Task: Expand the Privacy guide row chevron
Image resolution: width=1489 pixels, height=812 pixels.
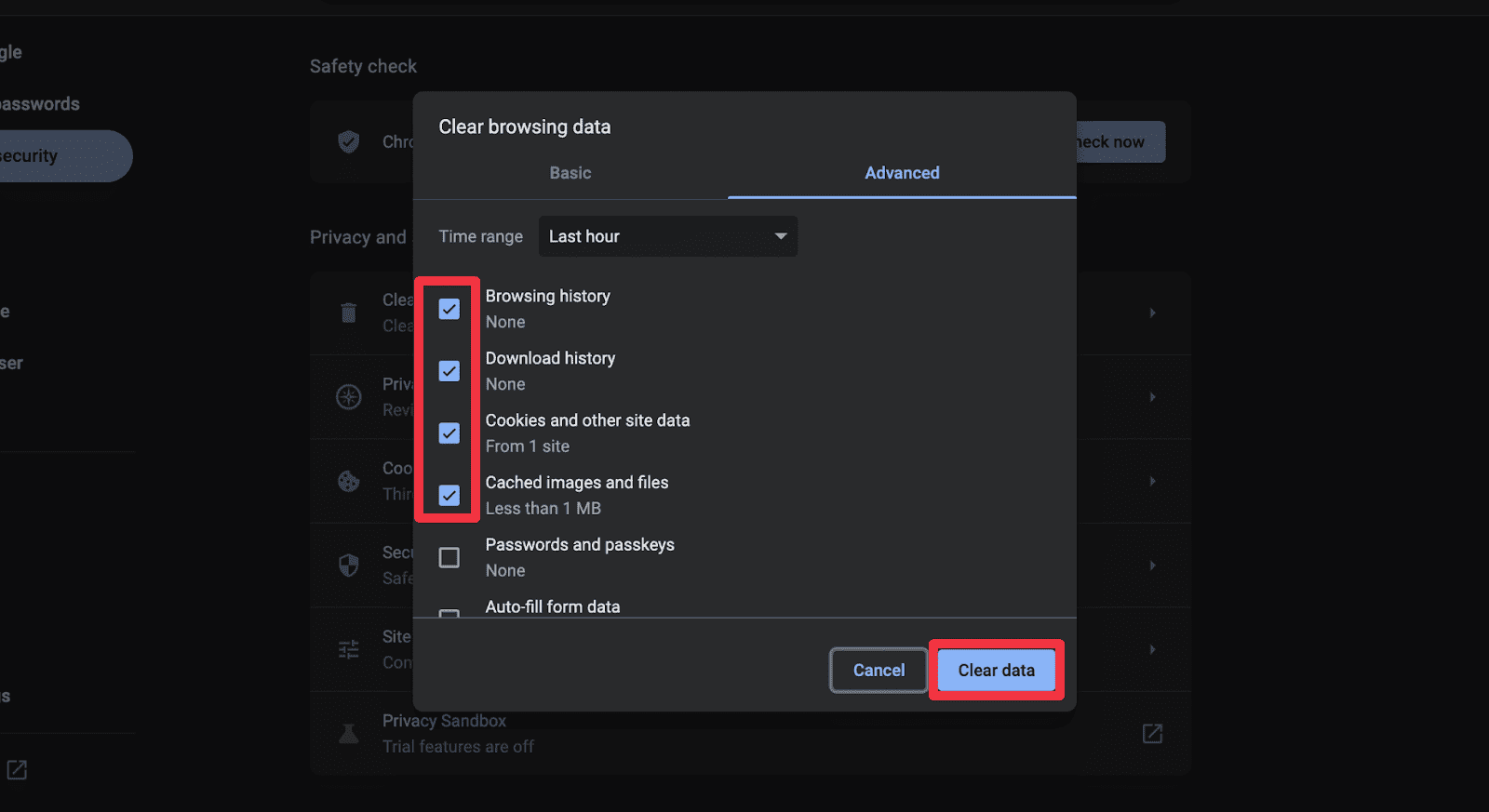Action: [1152, 397]
